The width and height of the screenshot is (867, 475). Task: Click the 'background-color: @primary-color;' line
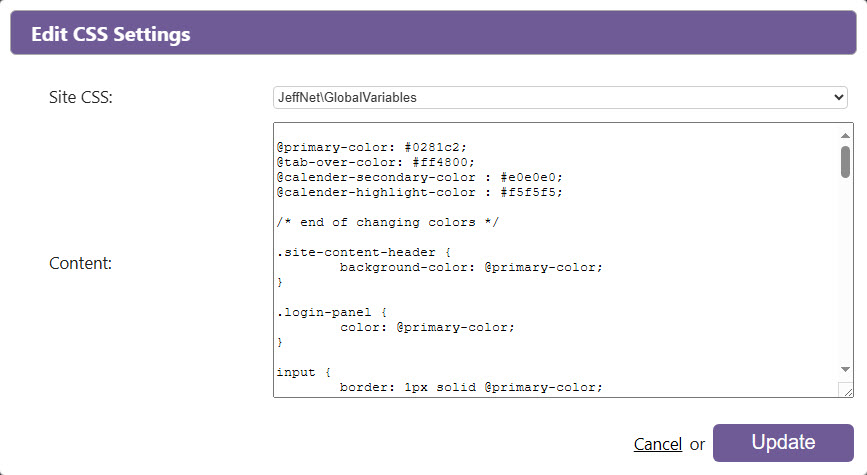pyautogui.click(x=471, y=268)
